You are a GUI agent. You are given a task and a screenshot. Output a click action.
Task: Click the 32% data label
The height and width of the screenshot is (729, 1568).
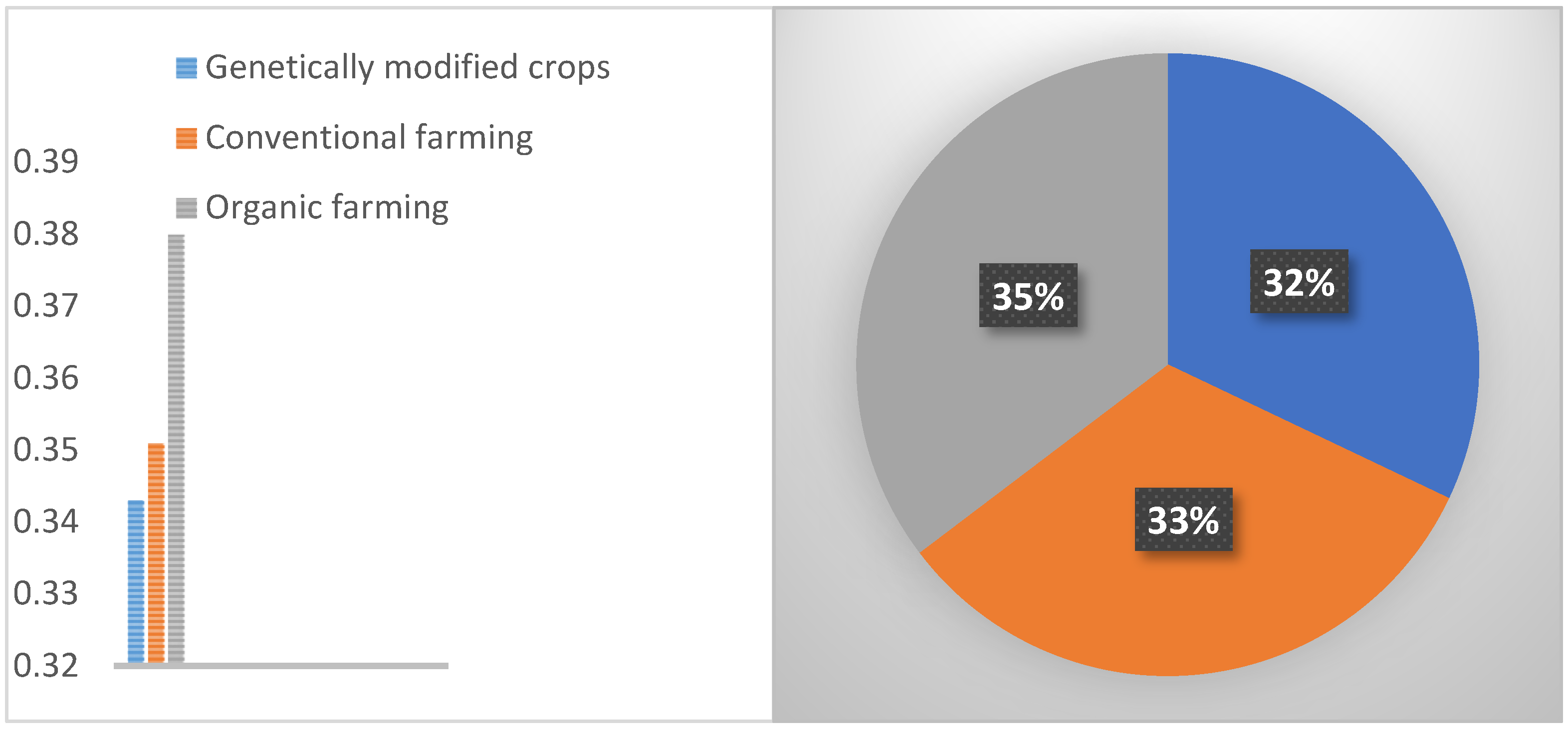click(x=1298, y=282)
